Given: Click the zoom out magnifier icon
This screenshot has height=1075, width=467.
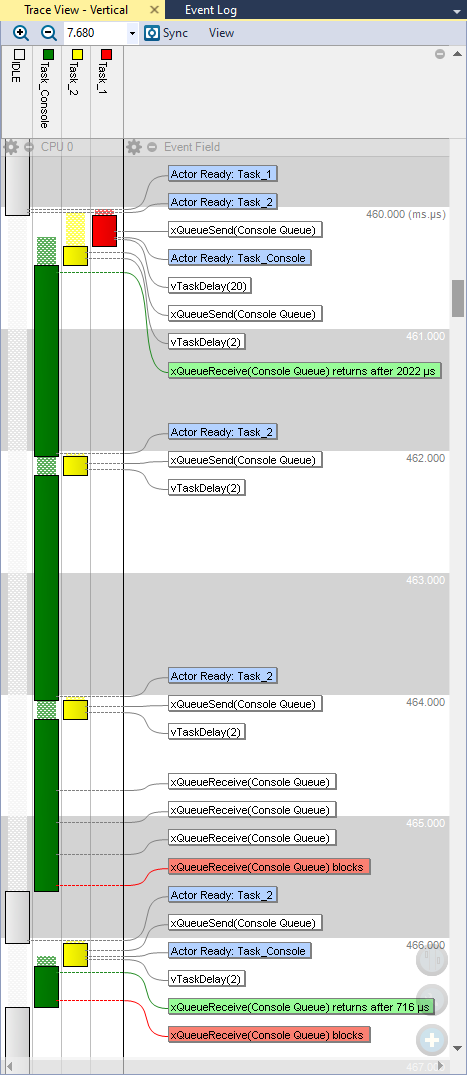Looking at the screenshot, I should [49, 33].
